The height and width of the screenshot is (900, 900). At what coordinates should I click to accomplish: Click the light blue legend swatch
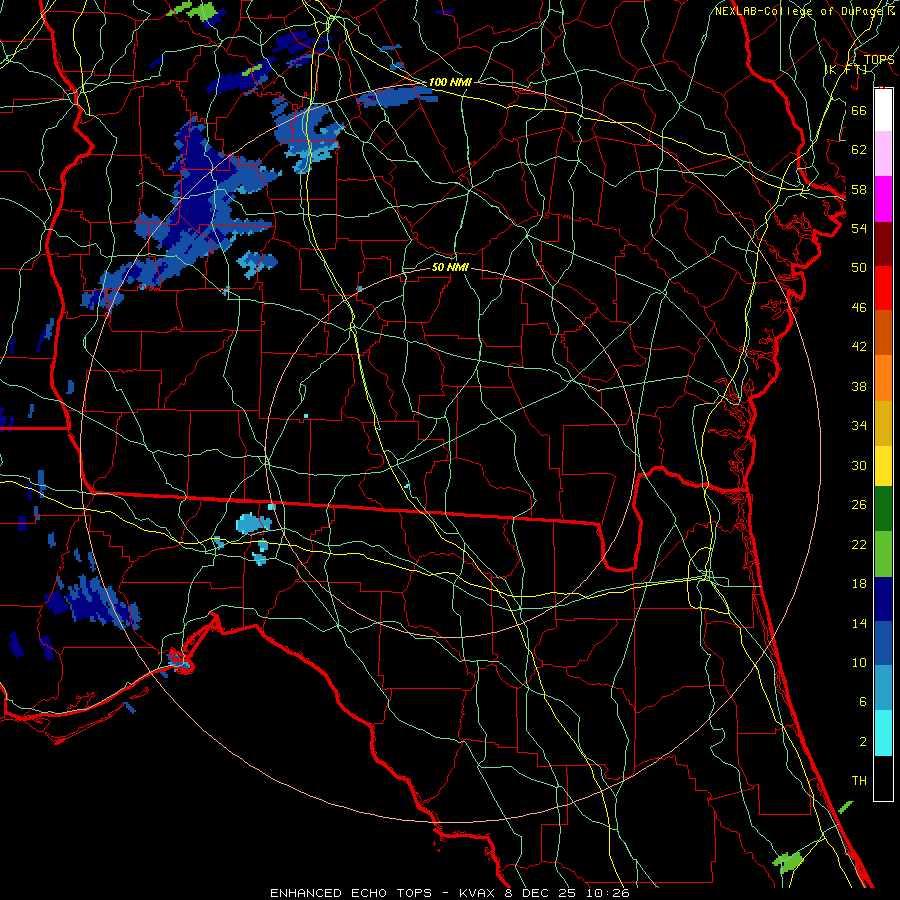point(883,688)
